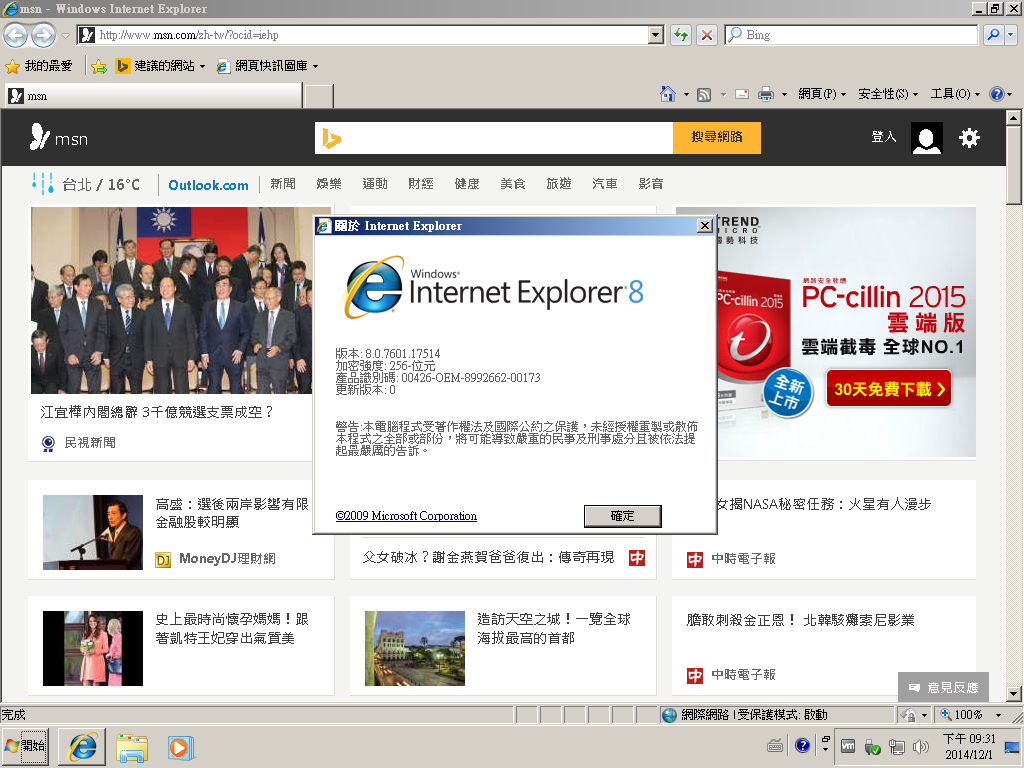This screenshot has height=768, width=1024.
Task: Click the tray help question icon
Action: tap(803, 745)
